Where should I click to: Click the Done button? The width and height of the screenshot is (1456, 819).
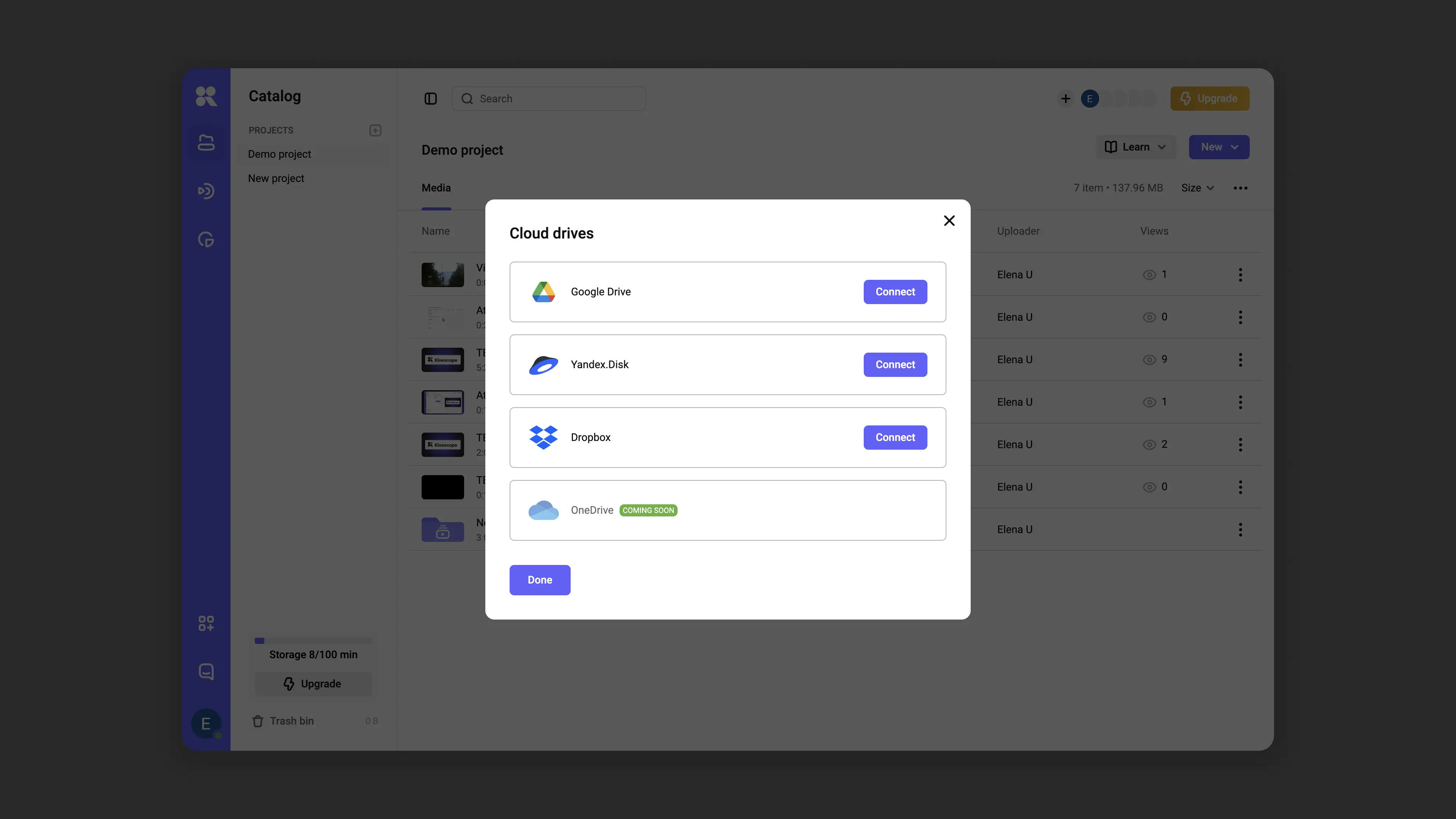(x=540, y=580)
